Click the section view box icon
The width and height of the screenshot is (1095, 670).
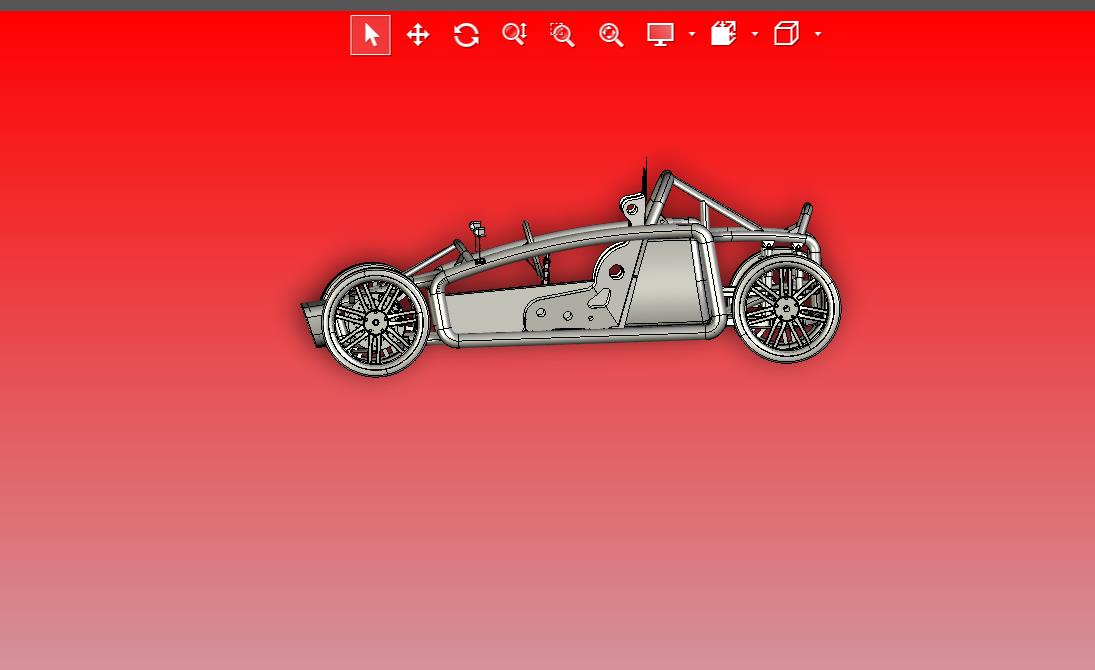pos(723,34)
